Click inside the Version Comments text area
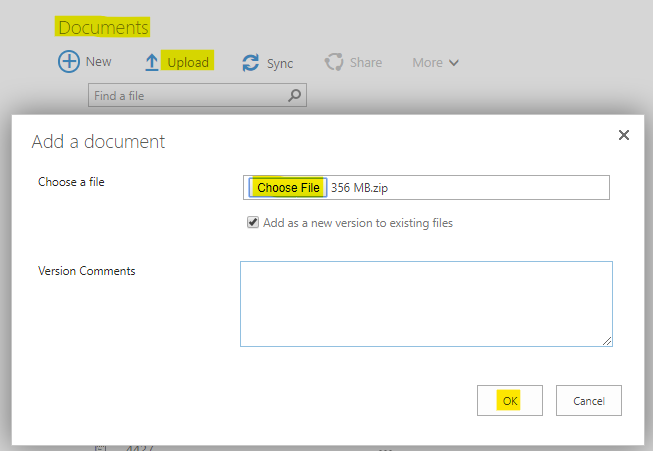Screen dimensions: 653x451 (426, 304)
